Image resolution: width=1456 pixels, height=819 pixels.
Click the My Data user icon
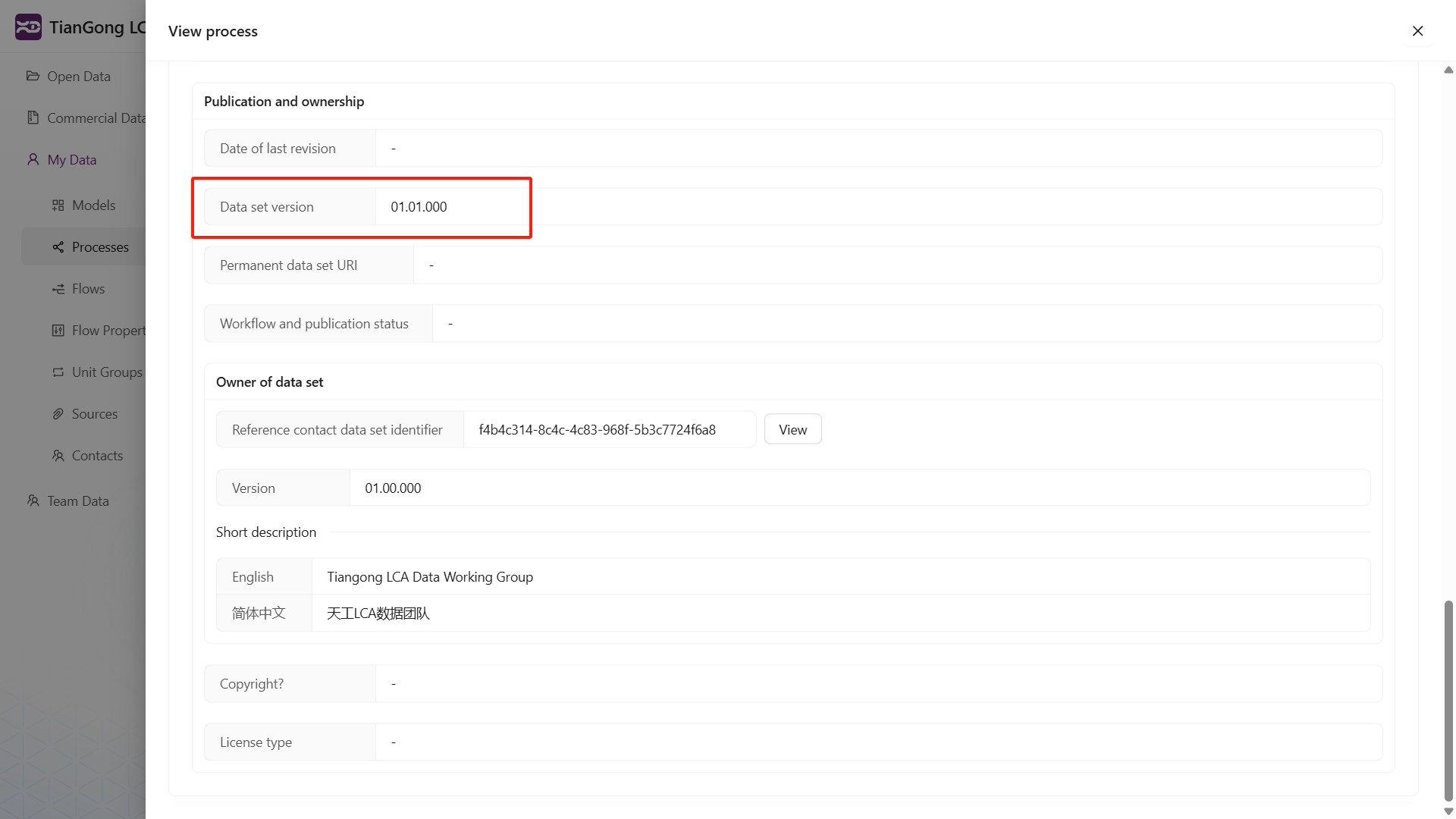click(33, 159)
